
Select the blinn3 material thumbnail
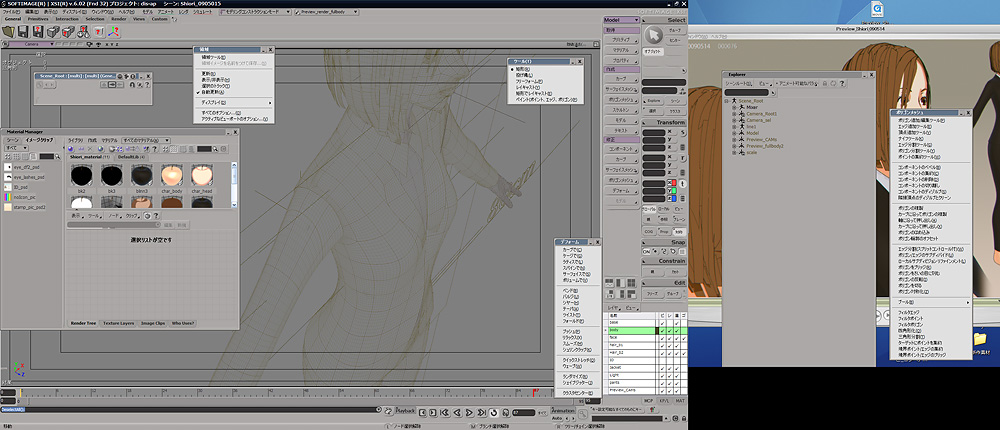pos(142,175)
